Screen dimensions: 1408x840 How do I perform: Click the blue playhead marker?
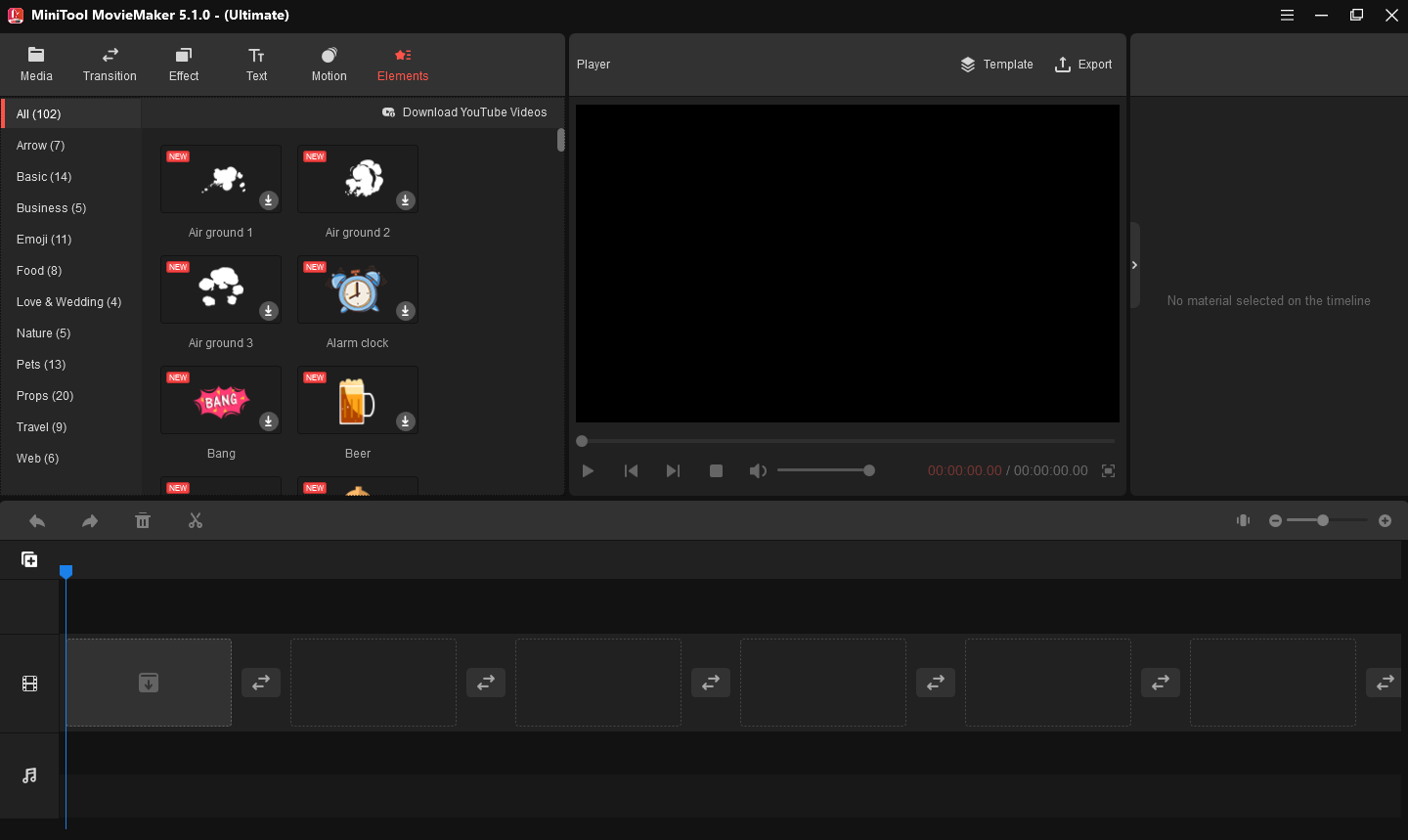pos(66,571)
